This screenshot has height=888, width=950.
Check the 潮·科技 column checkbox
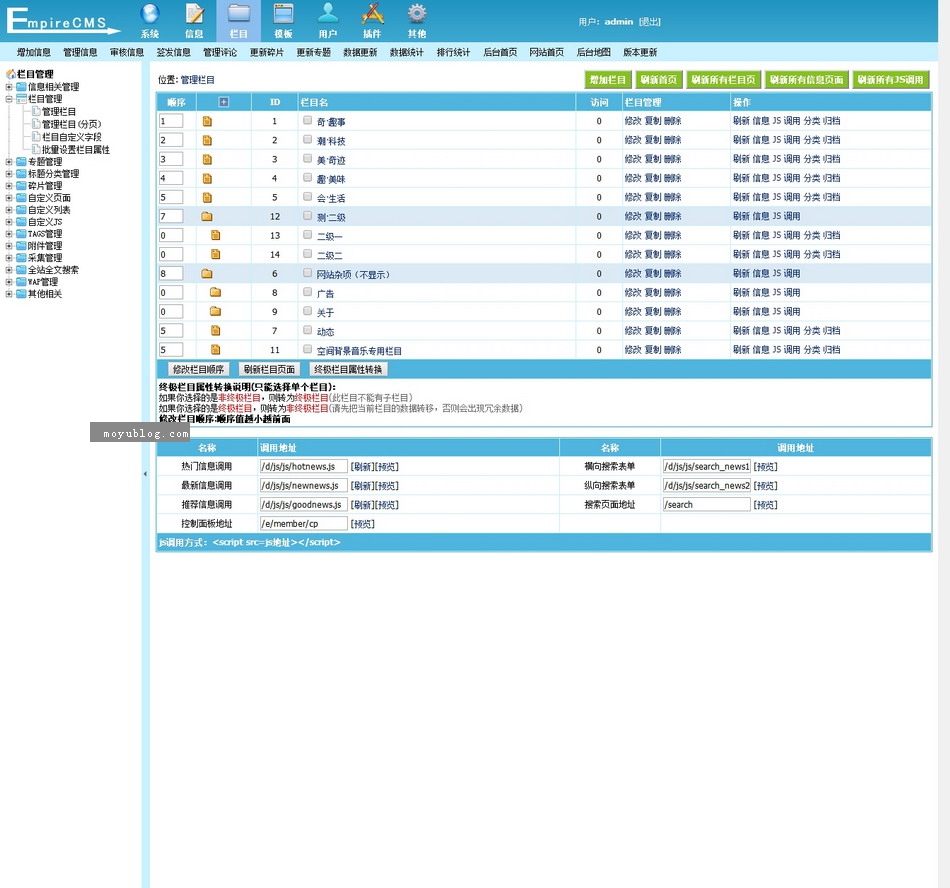(308, 140)
